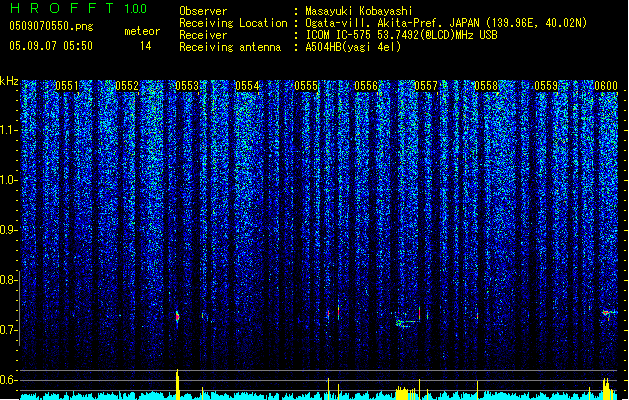Click the 0.8 frequency axis label
The image size is (629, 400).
coord(8,280)
